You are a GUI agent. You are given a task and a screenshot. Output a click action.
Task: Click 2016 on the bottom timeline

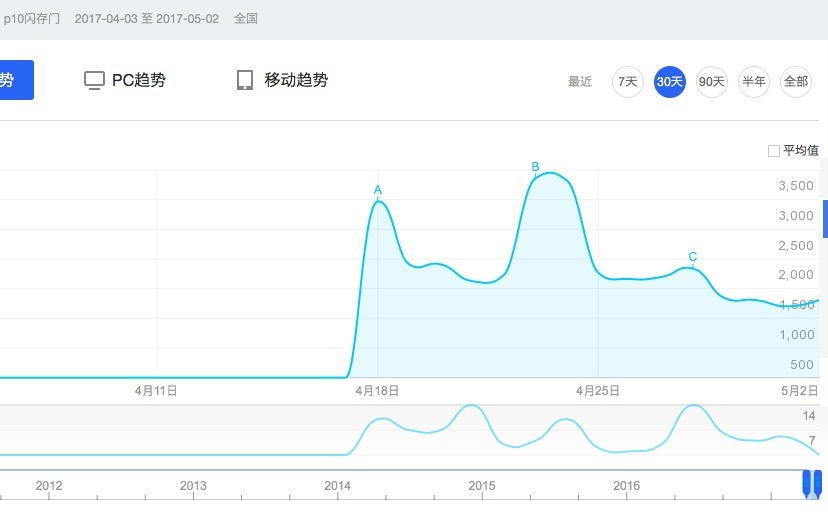click(x=626, y=485)
